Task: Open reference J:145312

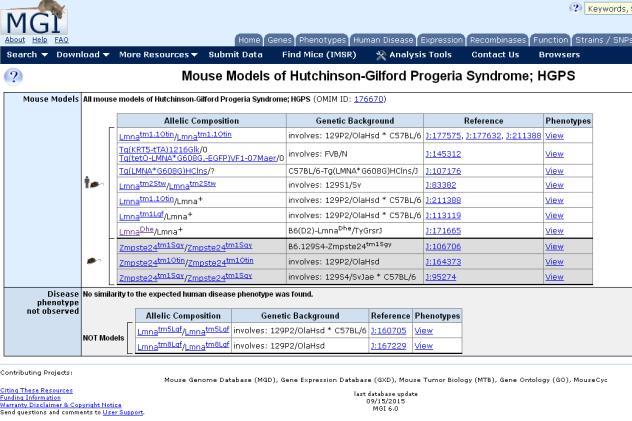Action: tap(443, 154)
